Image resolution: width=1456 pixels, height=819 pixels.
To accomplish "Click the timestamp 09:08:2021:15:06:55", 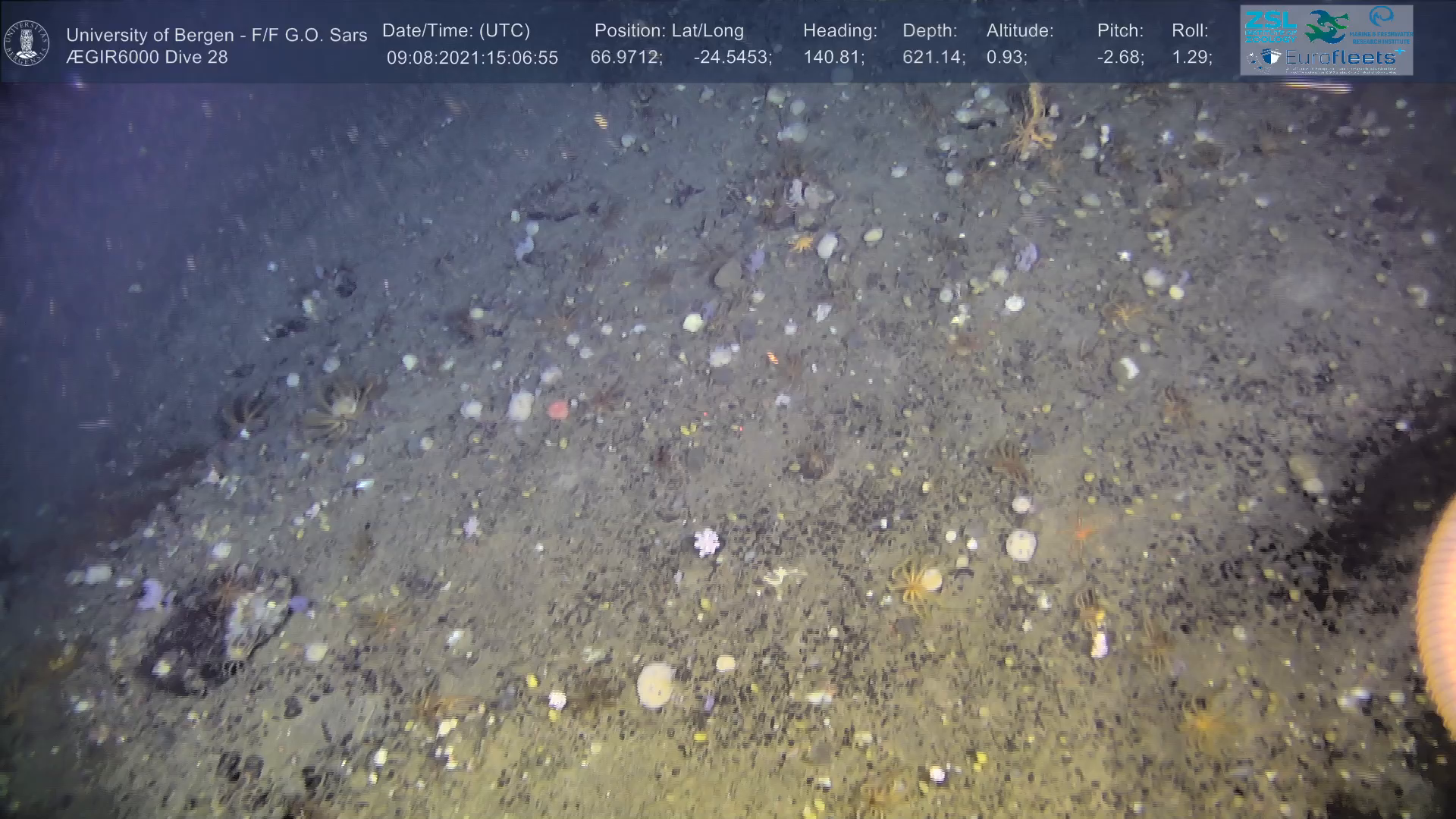I will pyautogui.click(x=472, y=58).
